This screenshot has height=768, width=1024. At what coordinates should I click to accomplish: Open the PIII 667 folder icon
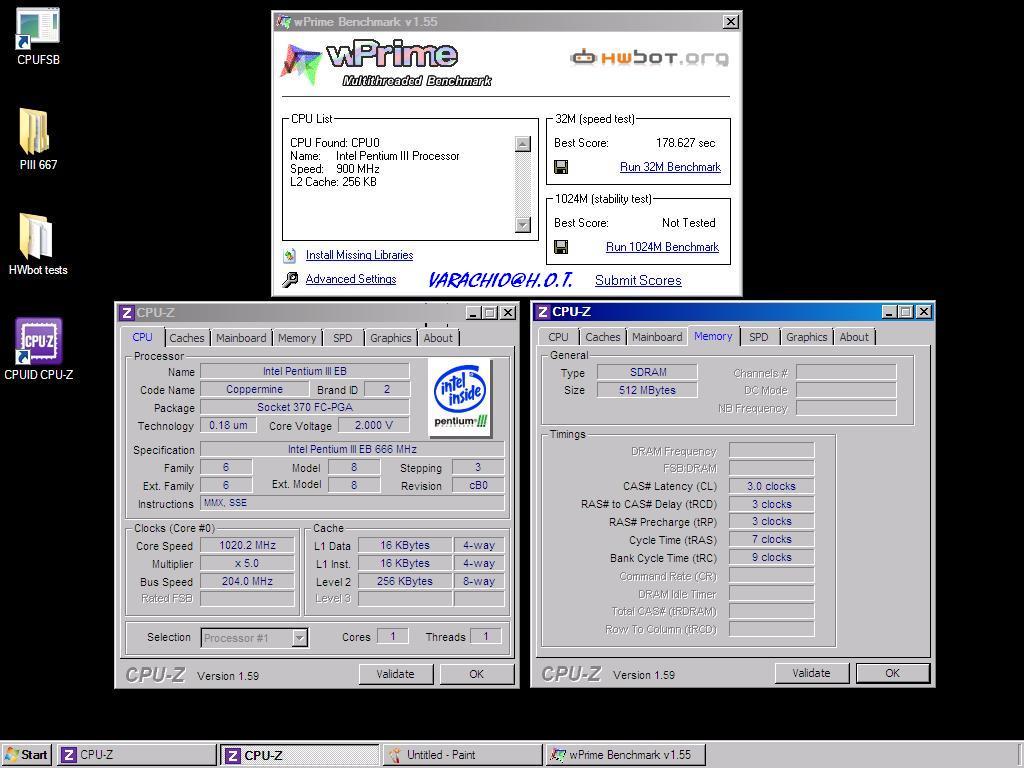[37, 131]
